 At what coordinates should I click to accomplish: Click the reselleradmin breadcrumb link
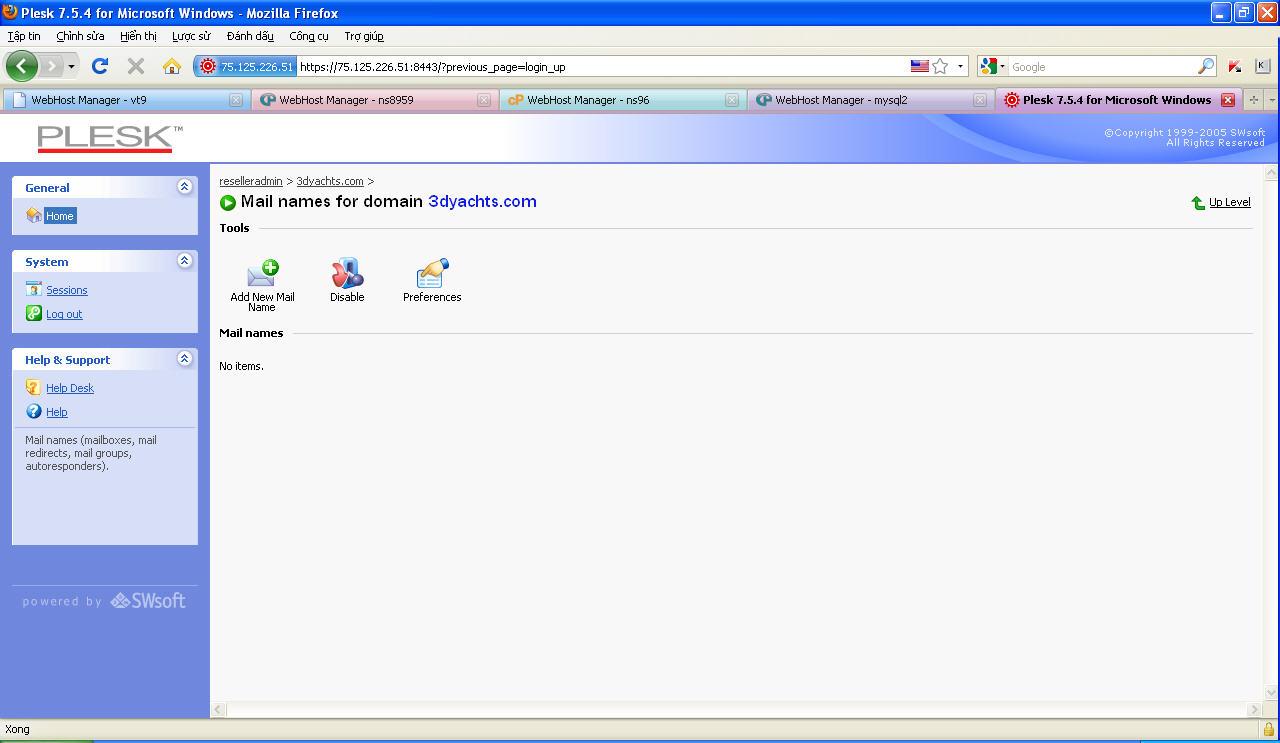pyautogui.click(x=251, y=181)
